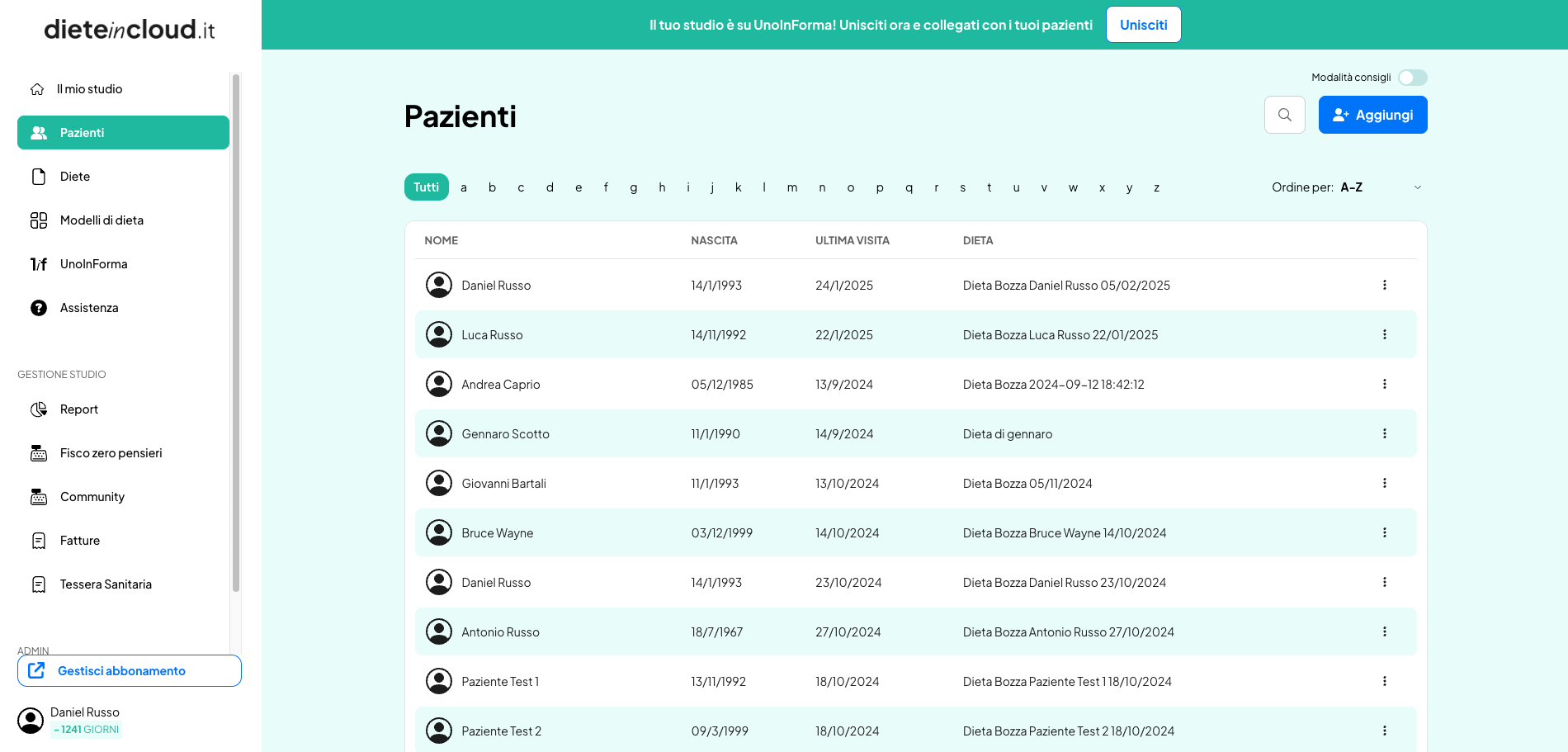1568x752 pixels.
Task: Open the options menu for Daniel Russo's first row
Action: coord(1384,285)
